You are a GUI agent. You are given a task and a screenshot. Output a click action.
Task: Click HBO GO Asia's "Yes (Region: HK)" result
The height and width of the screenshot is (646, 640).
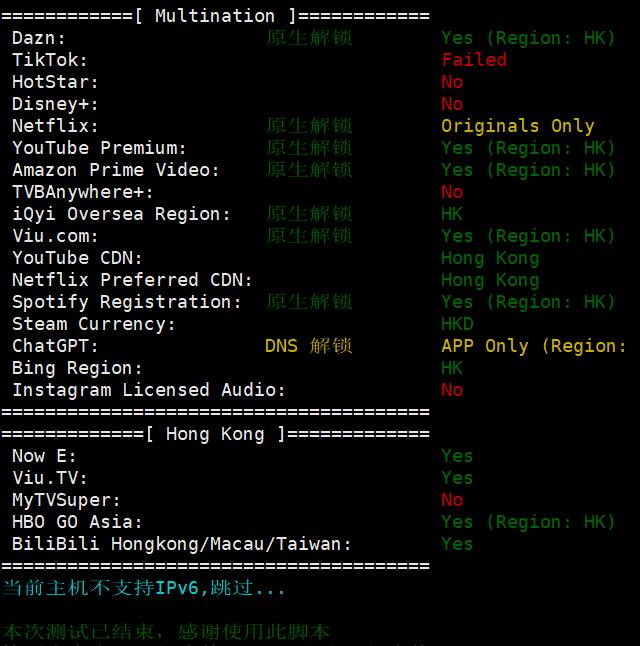click(528, 522)
